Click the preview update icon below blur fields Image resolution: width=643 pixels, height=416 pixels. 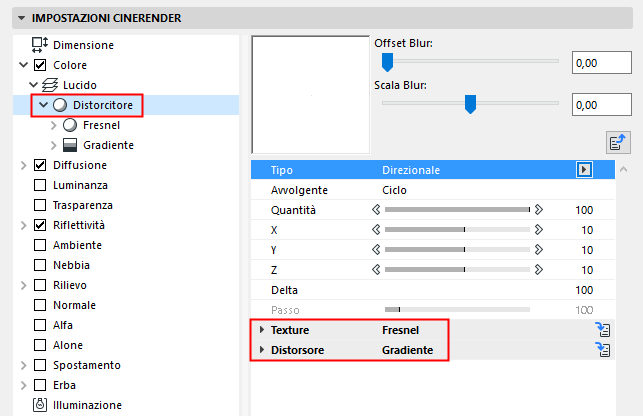click(x=617, y=142)
